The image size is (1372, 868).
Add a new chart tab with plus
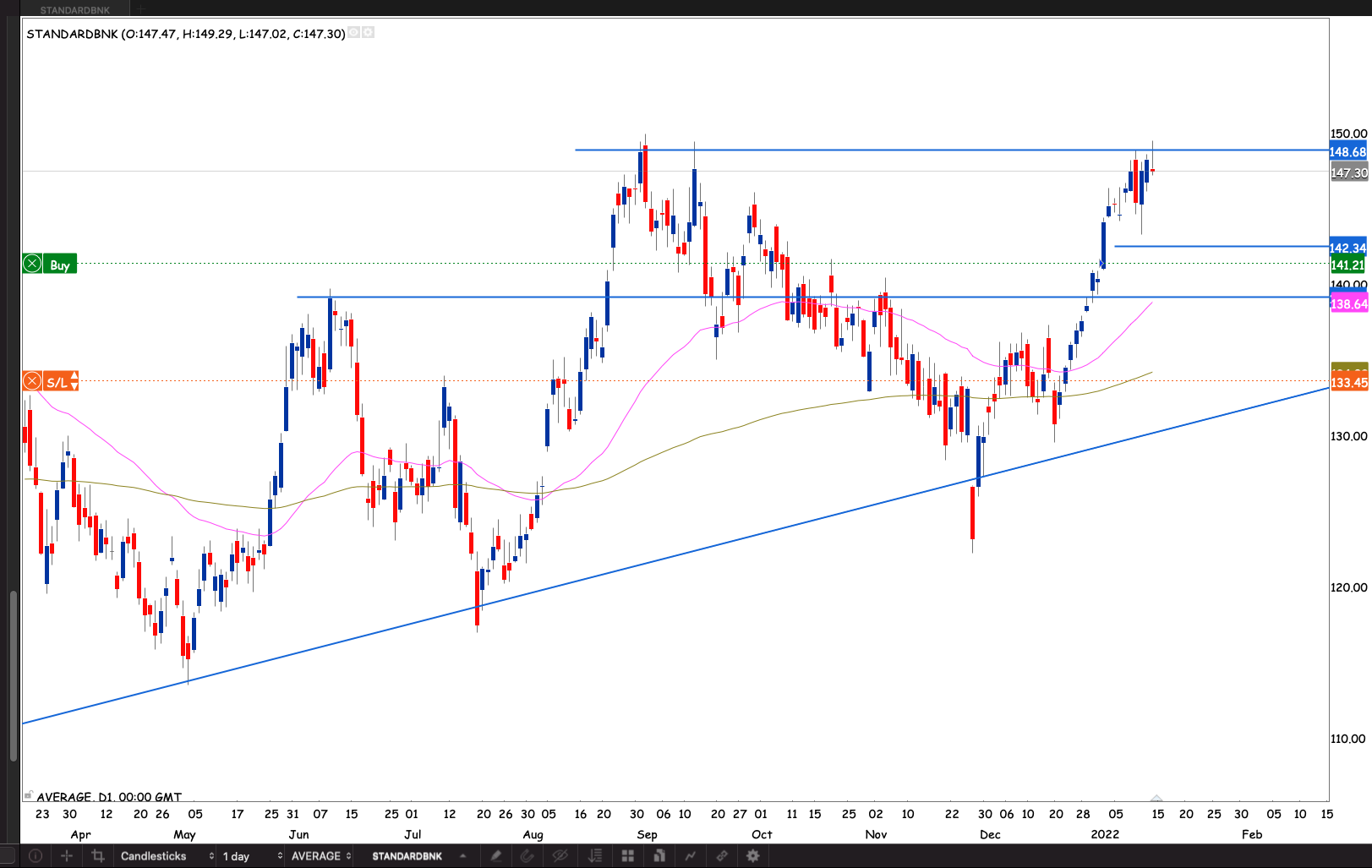pos(140,9)
